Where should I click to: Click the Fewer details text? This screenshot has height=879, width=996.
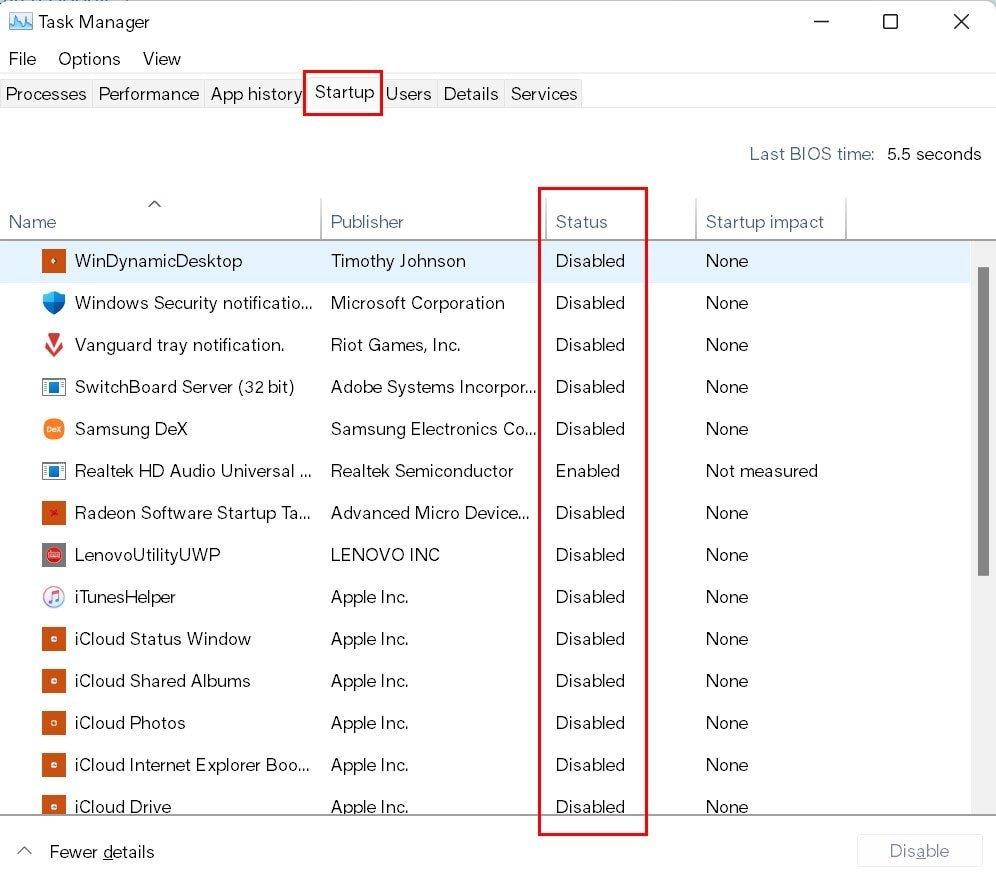(x=102, y=852)
